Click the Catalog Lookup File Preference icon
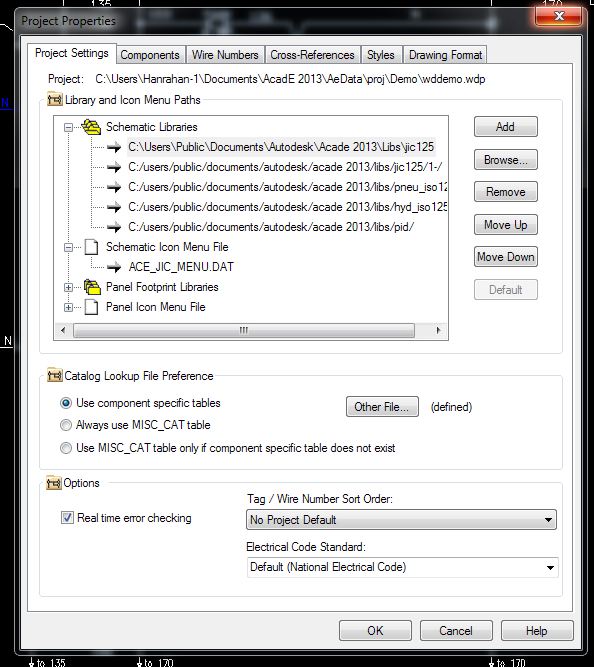 [x=54, y=376]
